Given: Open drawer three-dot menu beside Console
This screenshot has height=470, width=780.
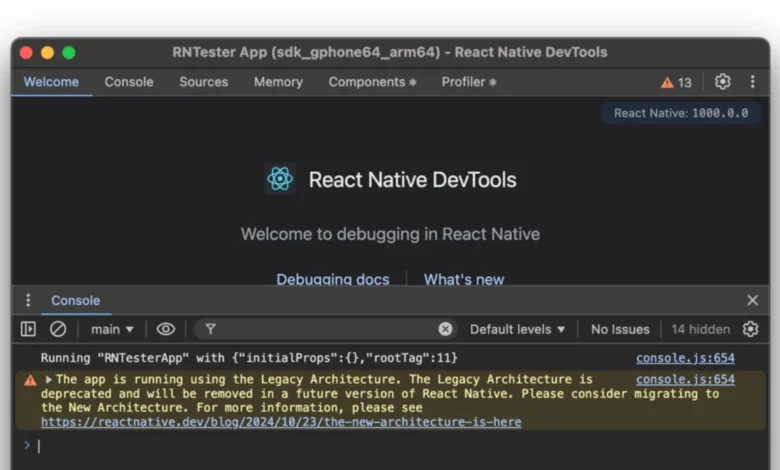Looking at the screenshot, I should (28, 300).
